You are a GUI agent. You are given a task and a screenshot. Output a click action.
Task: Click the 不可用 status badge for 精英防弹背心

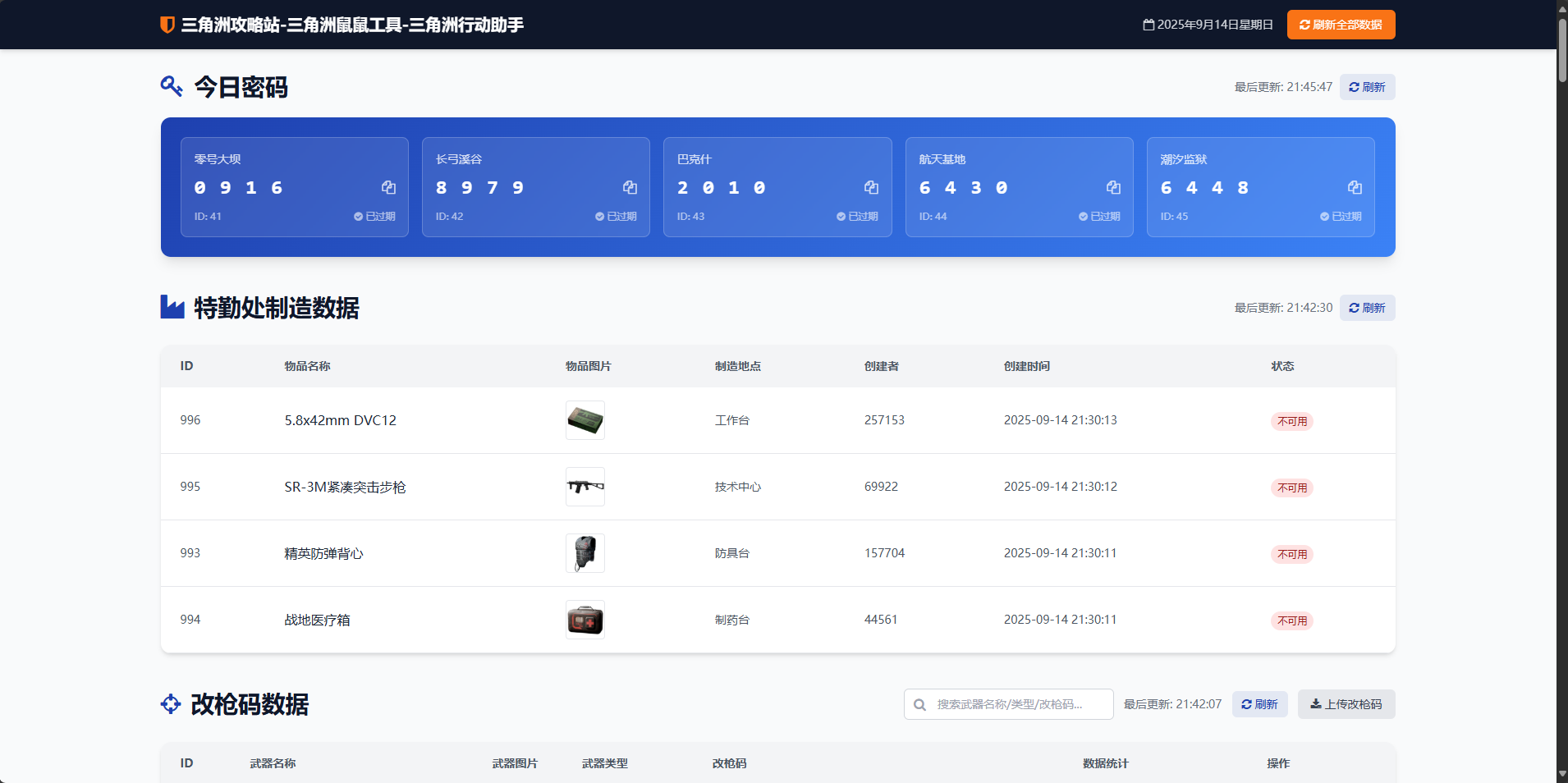(x=1292, y=554)
